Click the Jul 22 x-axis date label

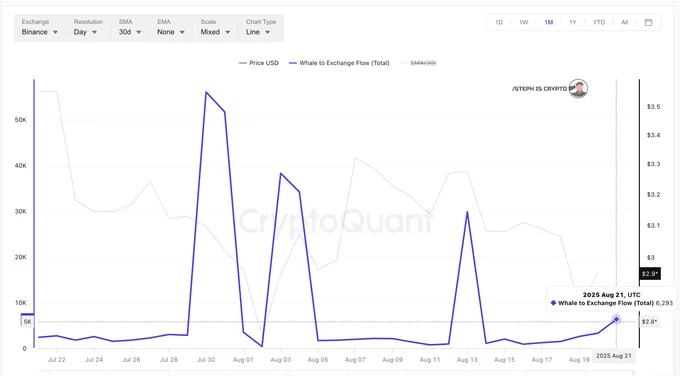(56, 360)
